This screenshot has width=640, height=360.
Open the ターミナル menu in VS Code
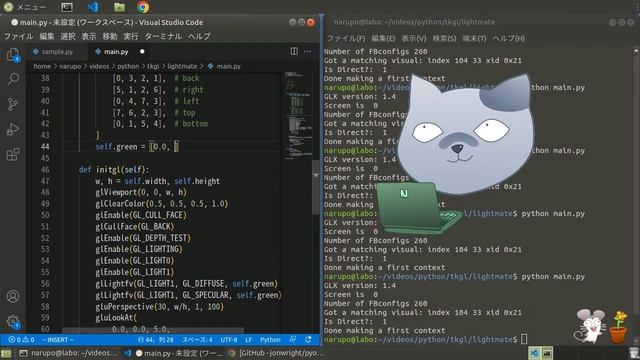tap(163, 36)
